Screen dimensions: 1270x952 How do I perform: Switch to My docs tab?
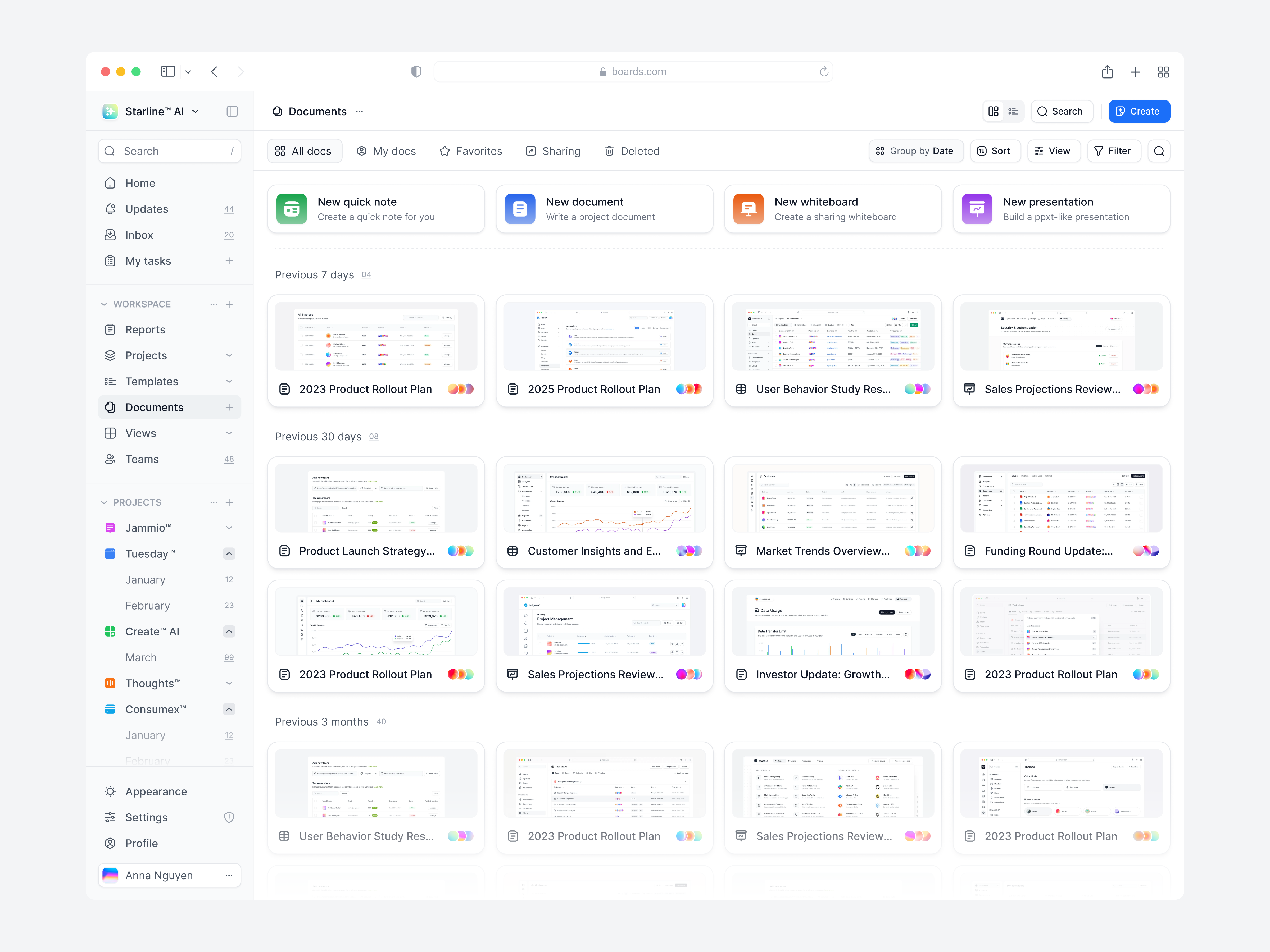(386, 151)
